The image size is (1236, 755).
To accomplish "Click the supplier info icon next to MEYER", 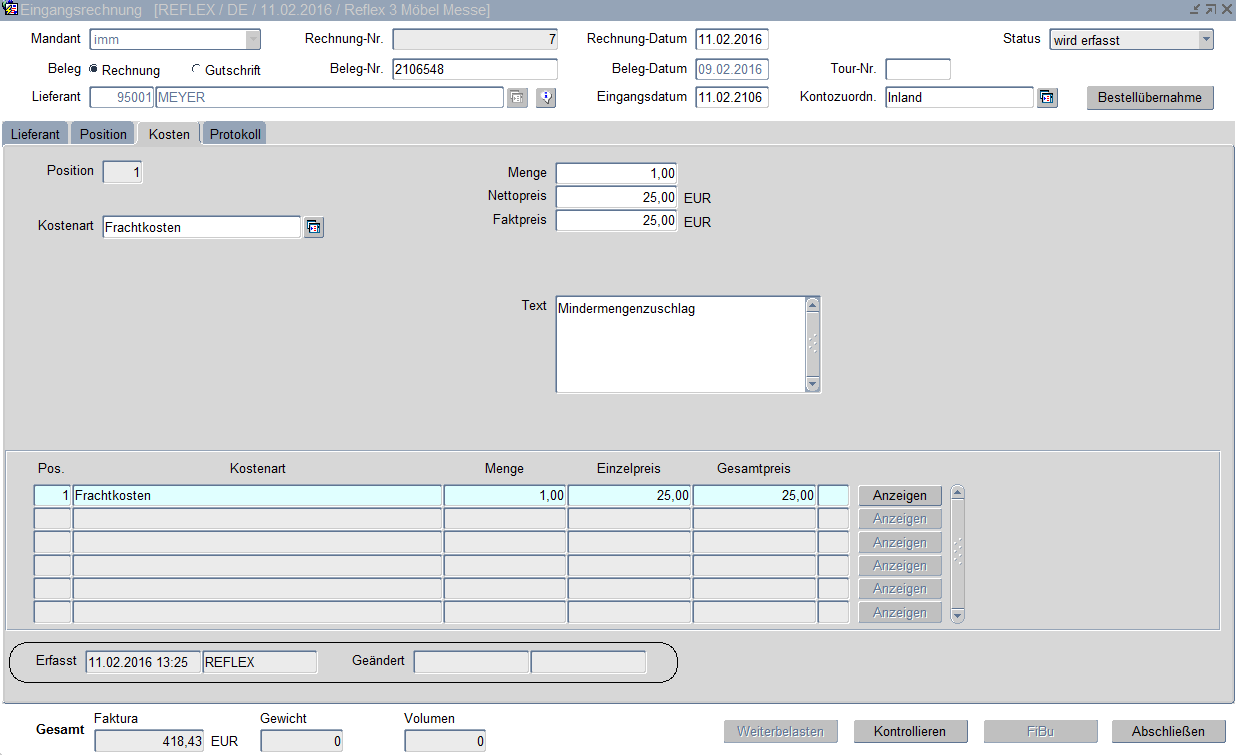I will 546,97.
